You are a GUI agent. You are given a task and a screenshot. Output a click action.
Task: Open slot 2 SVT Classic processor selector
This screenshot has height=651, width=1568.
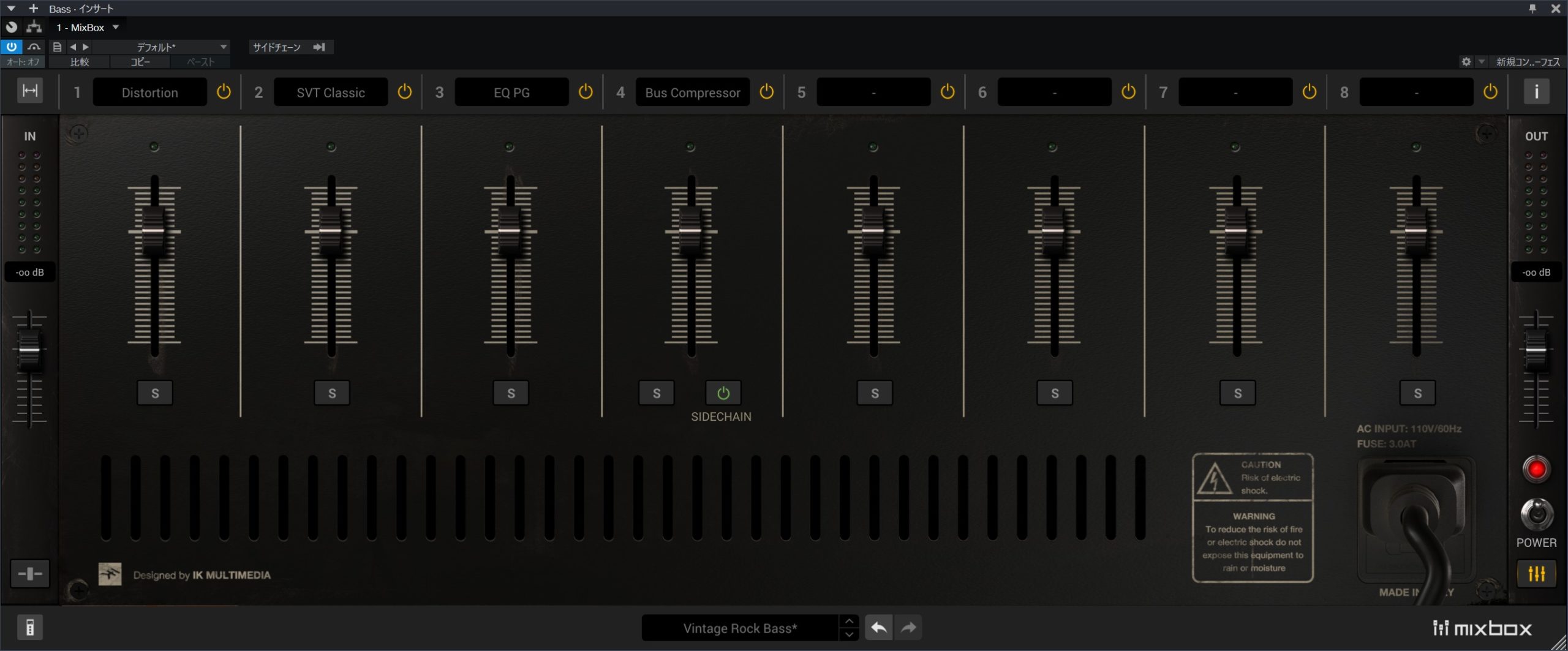tap(331, 92)
